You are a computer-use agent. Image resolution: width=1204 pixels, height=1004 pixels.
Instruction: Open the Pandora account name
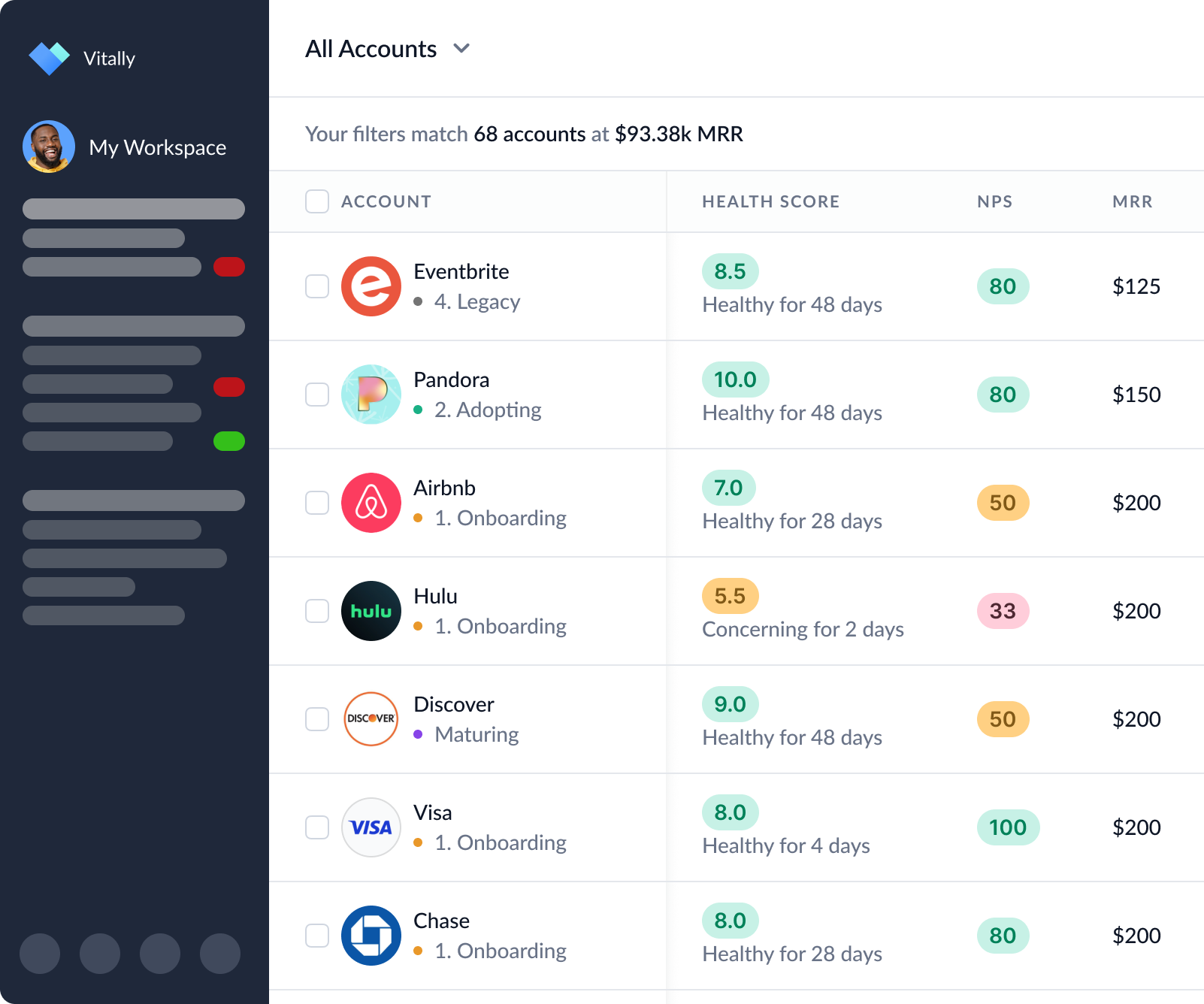tap(451, 380)
